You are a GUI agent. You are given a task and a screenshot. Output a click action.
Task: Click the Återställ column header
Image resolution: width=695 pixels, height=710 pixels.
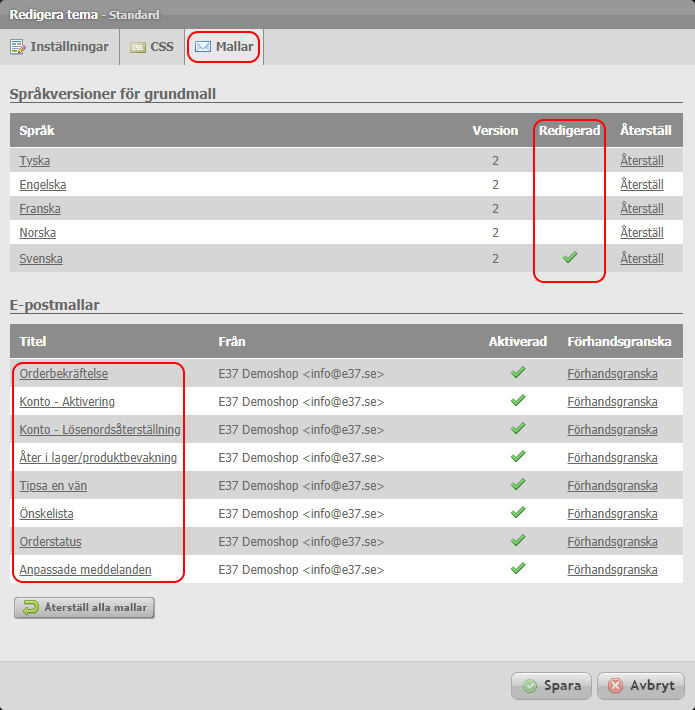(645, 130)
